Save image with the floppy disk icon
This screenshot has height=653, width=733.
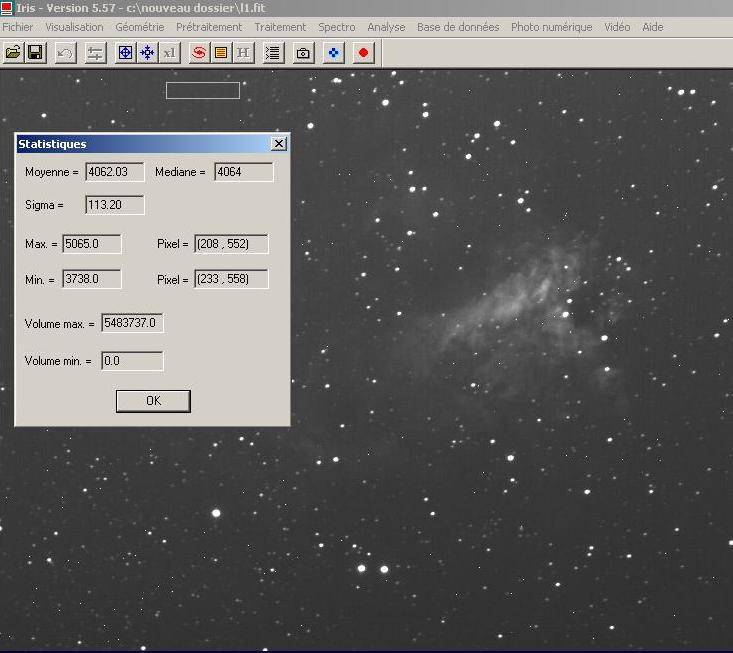coord(36,52)
